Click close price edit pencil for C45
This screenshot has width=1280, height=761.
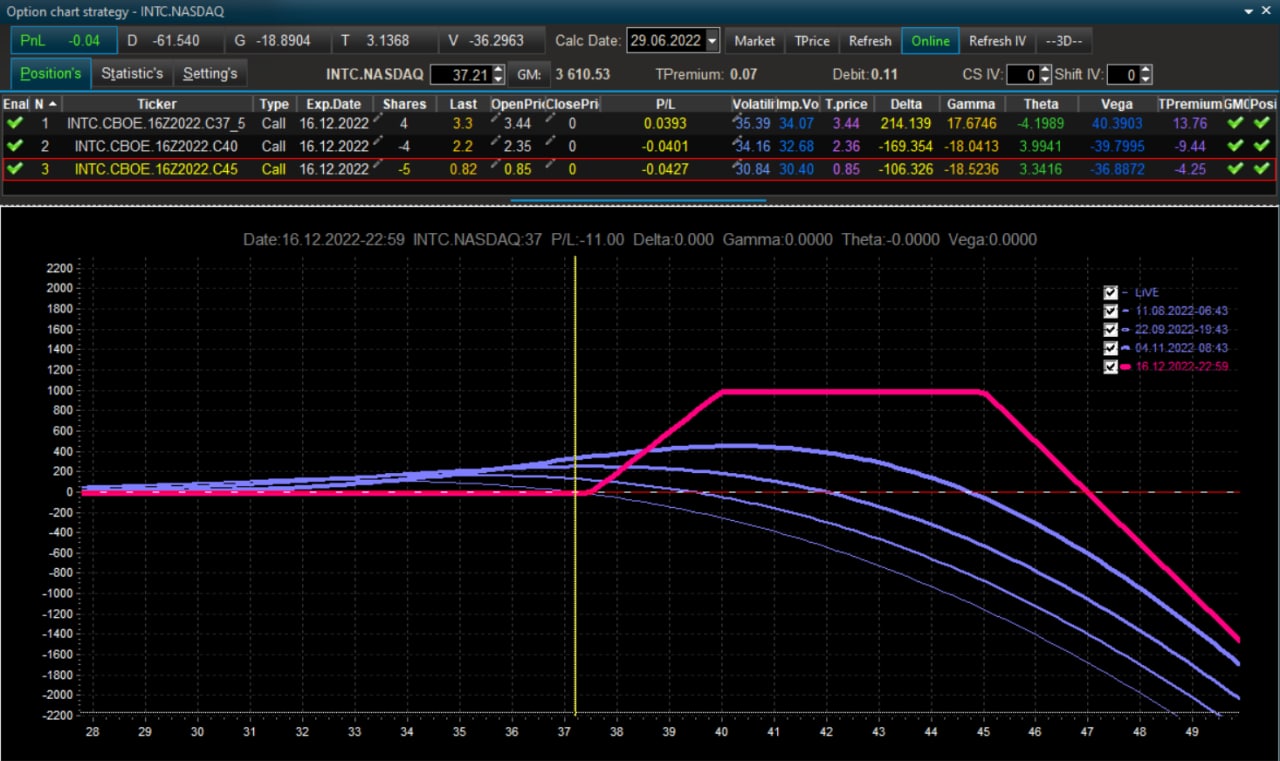pos(551,166)
